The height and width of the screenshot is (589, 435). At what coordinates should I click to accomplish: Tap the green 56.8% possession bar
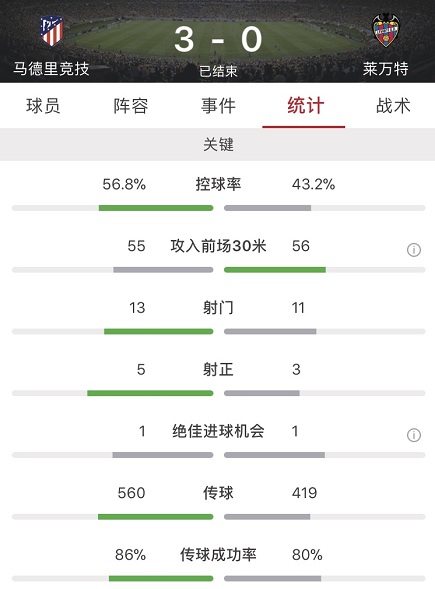click(x=156, y=208)
